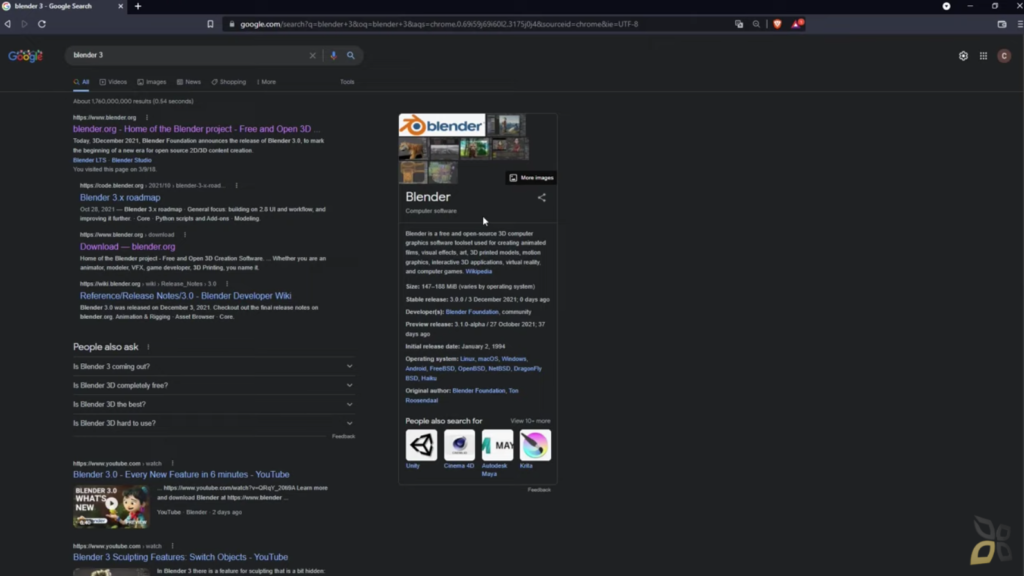This screenshot has height=576, width=1024.
Task: Clear search box with X icon
Action: (x=312, y=56)
